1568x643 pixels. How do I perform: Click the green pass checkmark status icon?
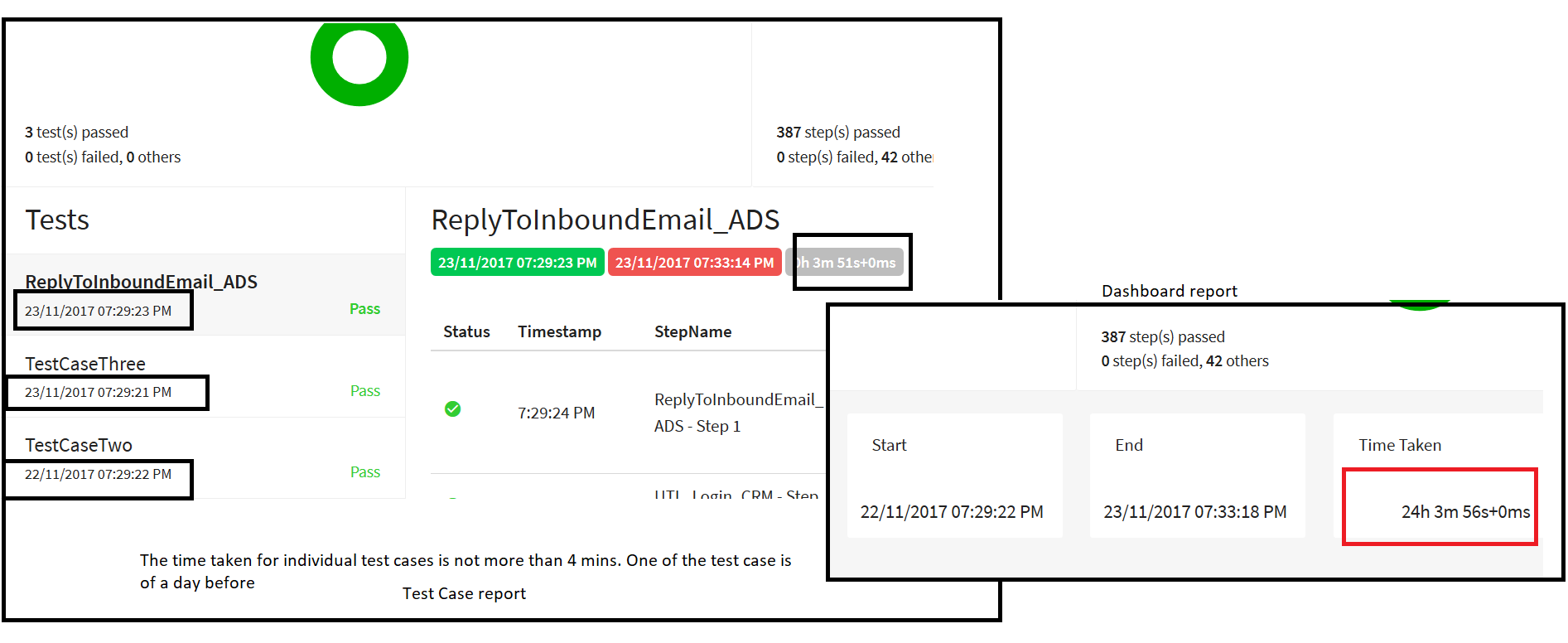452,409
